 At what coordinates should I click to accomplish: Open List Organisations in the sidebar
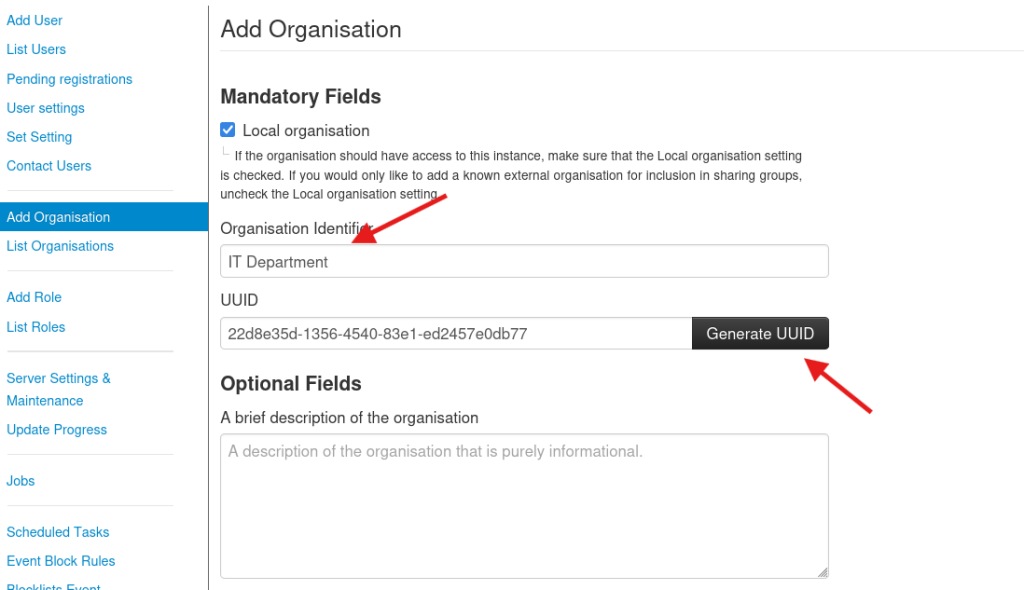pyautogui.click(x=60, y=246)
